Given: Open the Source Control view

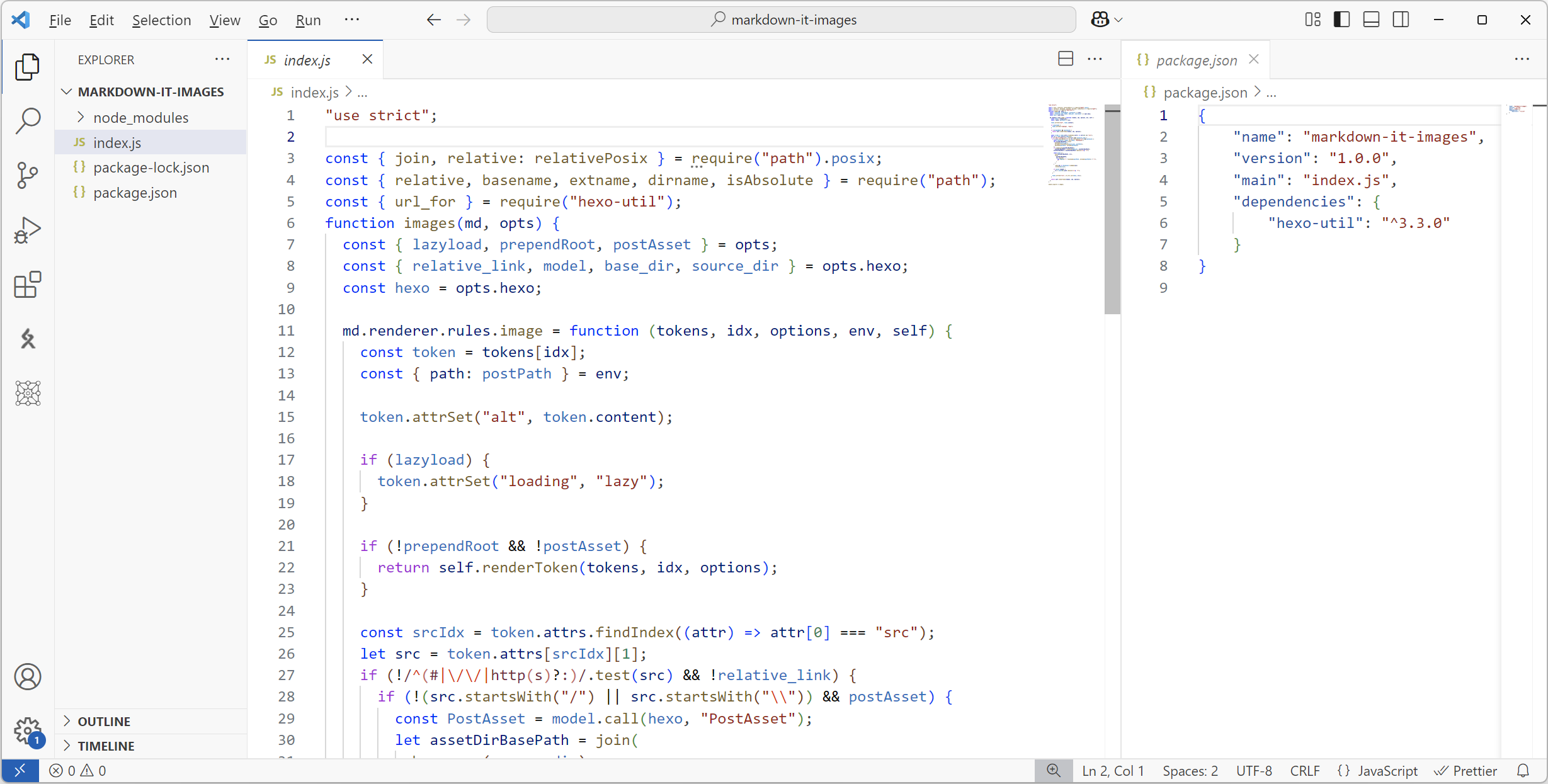Looking at the screenshot, I should click(28, 175).
